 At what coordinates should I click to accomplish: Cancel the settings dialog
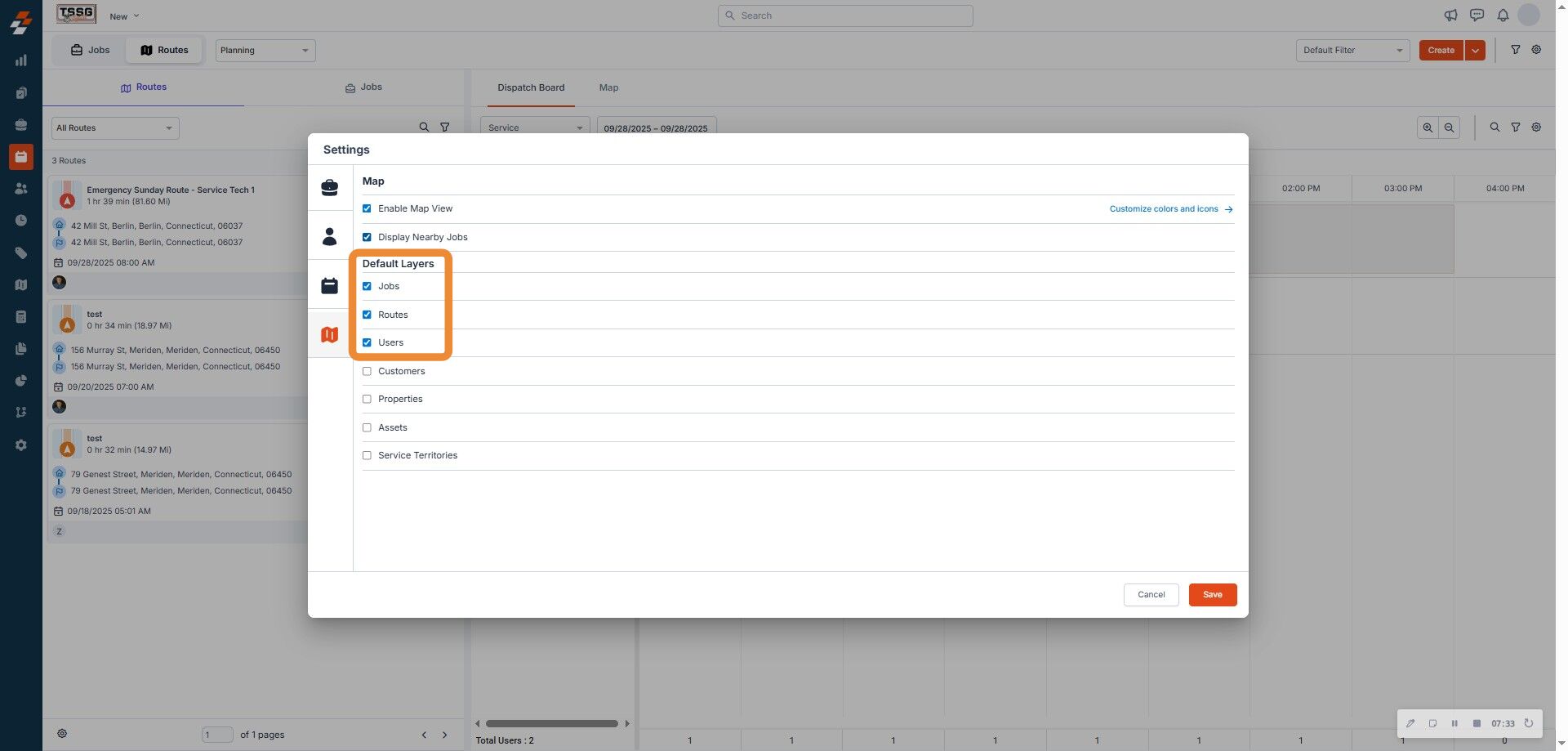point(1151,594)
